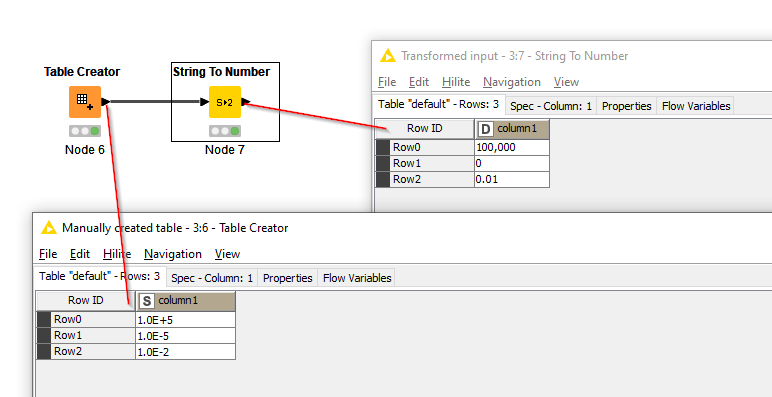Image resolution: width=772 pixels, height=397 pixels.
Task: Click the Table Creator node title label
Action: pos(82,72)
